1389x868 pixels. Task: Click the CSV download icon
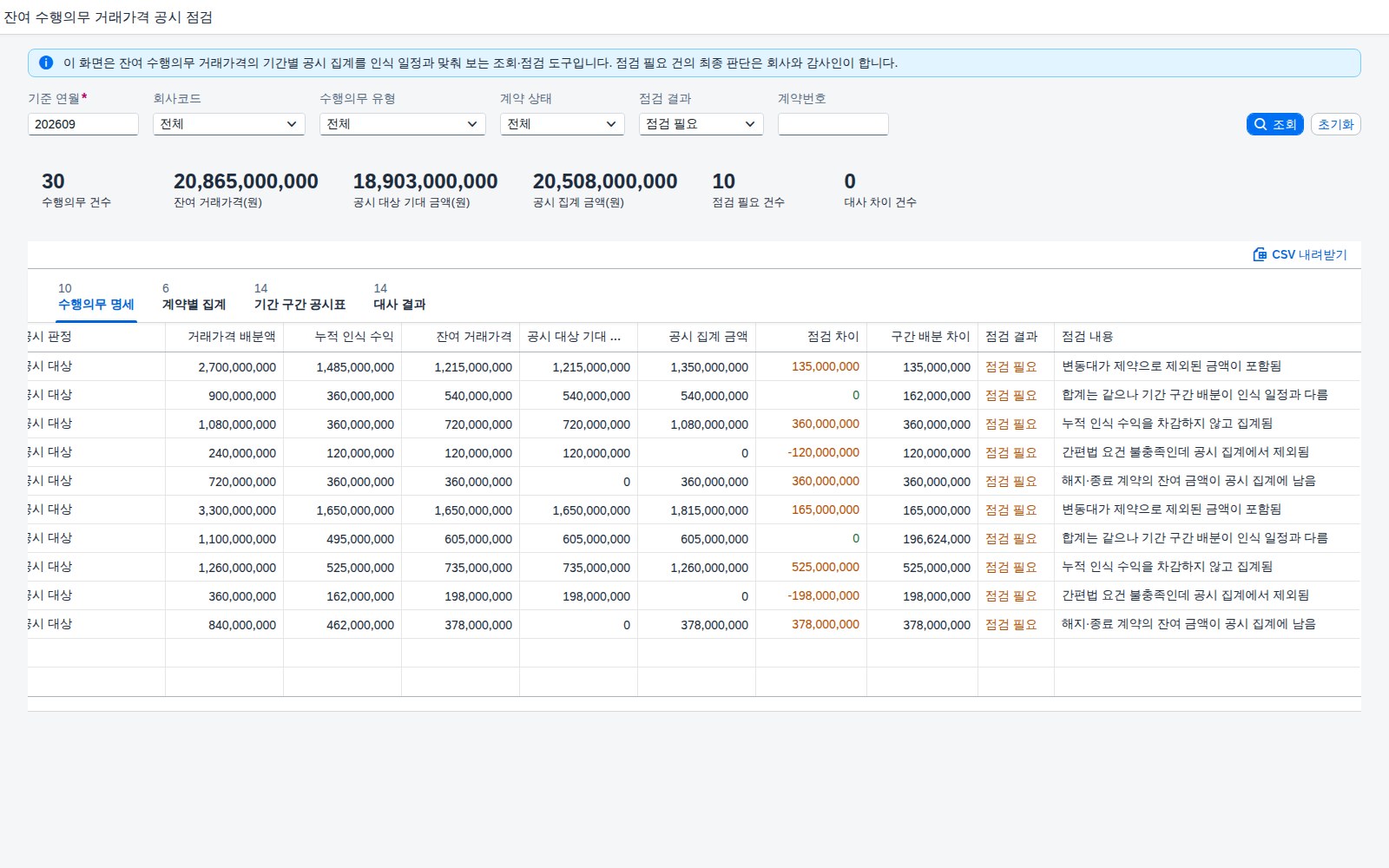(x=1260, y=254)
